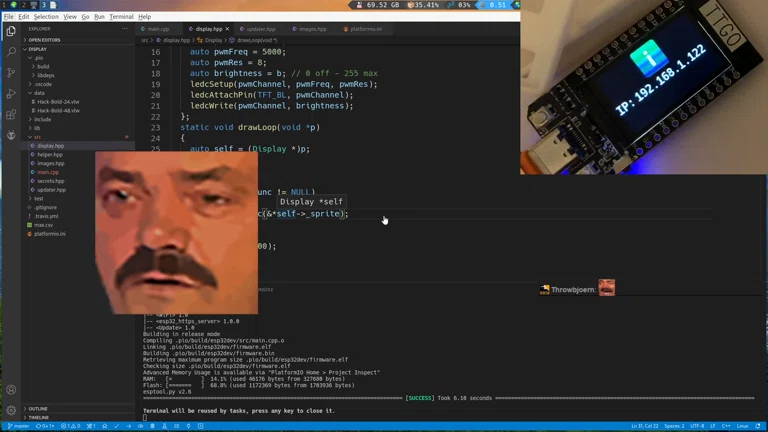
Task: Click PlatformIO Clean trash icon
Action: (x=152, y=426)
